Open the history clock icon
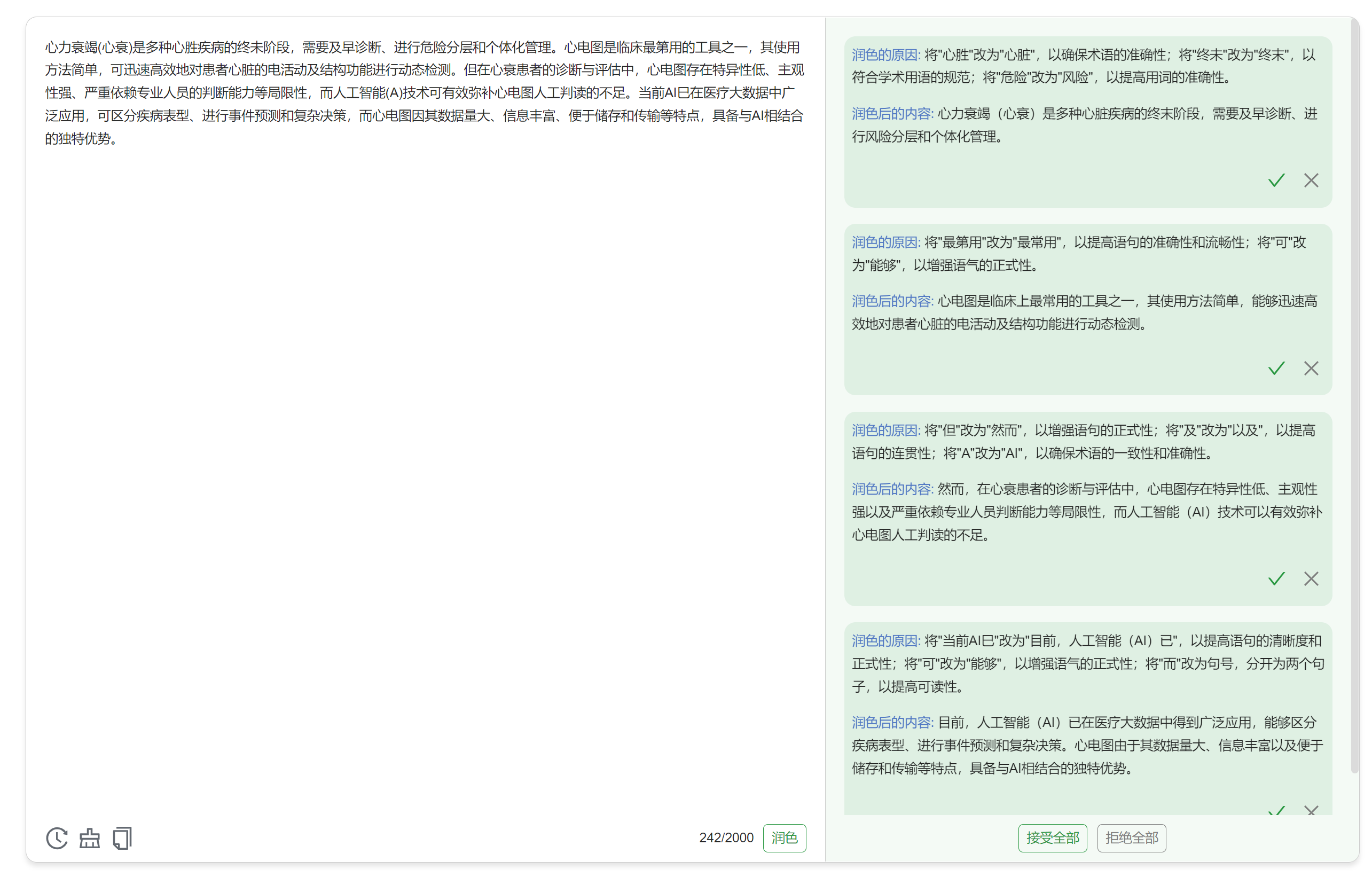Screen dimensions: 1372x877 point(57,837)
